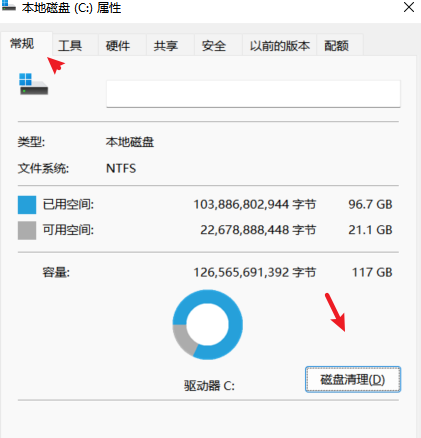The image size is (421, 438).
Task: Click the 磁盘清理(D) button
Action: [x=353, y=379]
